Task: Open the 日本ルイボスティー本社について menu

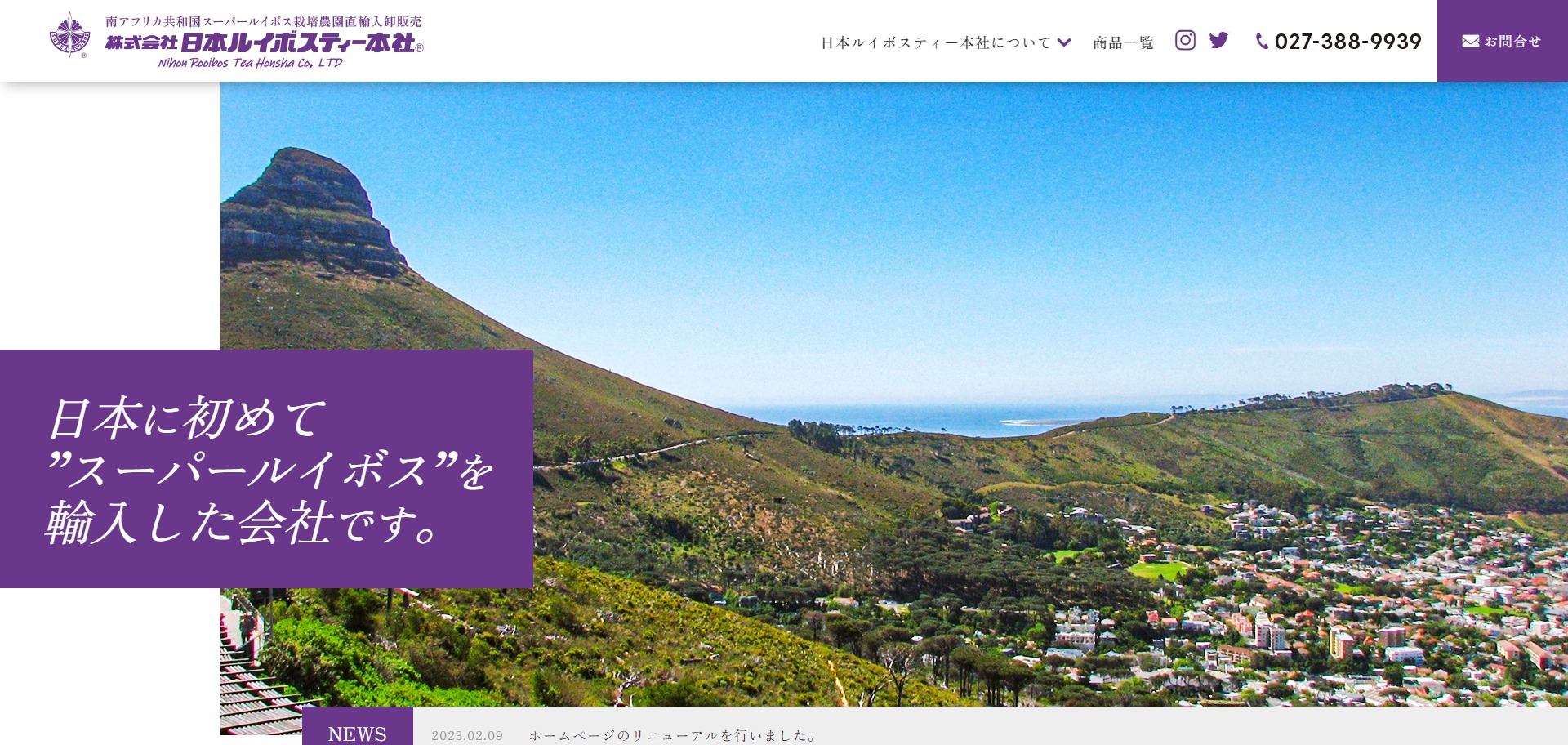Action: pos(935,42)
